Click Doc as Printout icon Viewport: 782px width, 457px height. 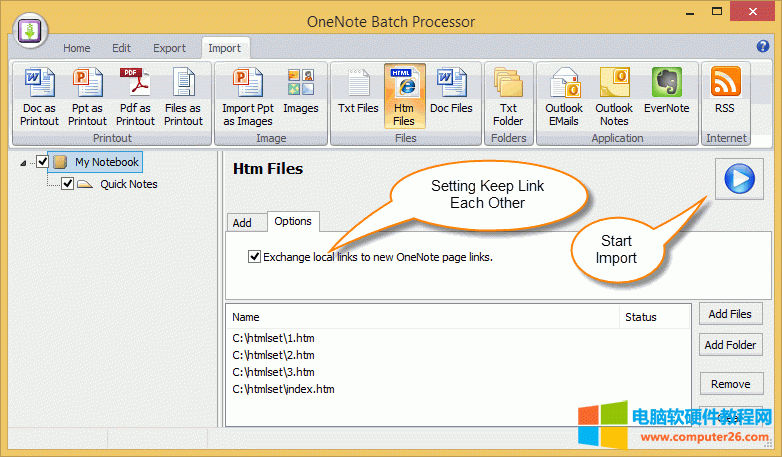coord(39,97)
